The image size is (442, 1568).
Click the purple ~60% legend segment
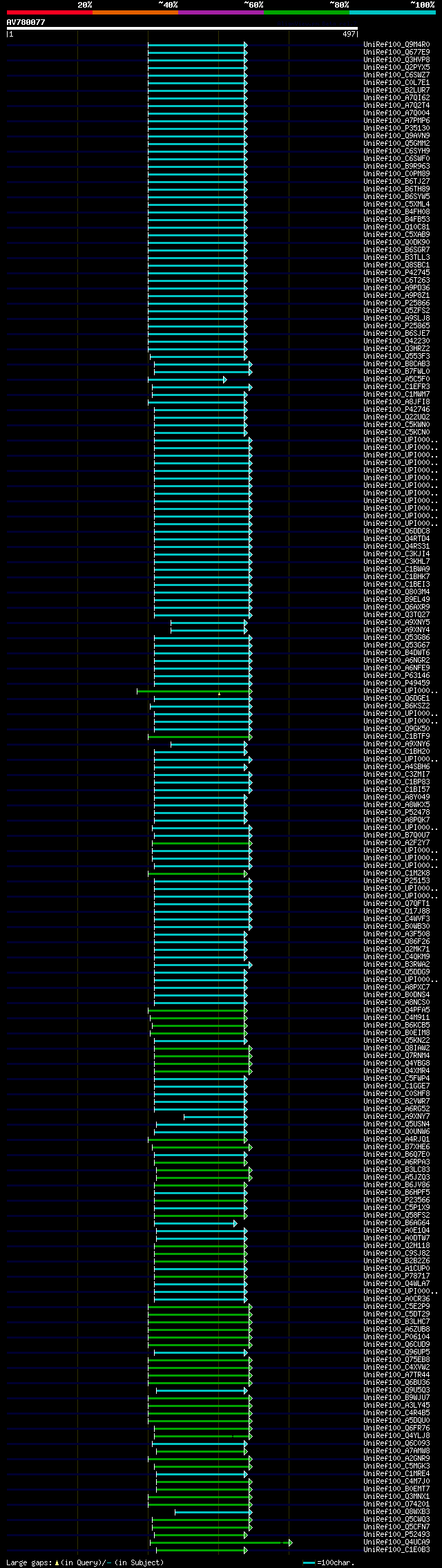(221, 12)
